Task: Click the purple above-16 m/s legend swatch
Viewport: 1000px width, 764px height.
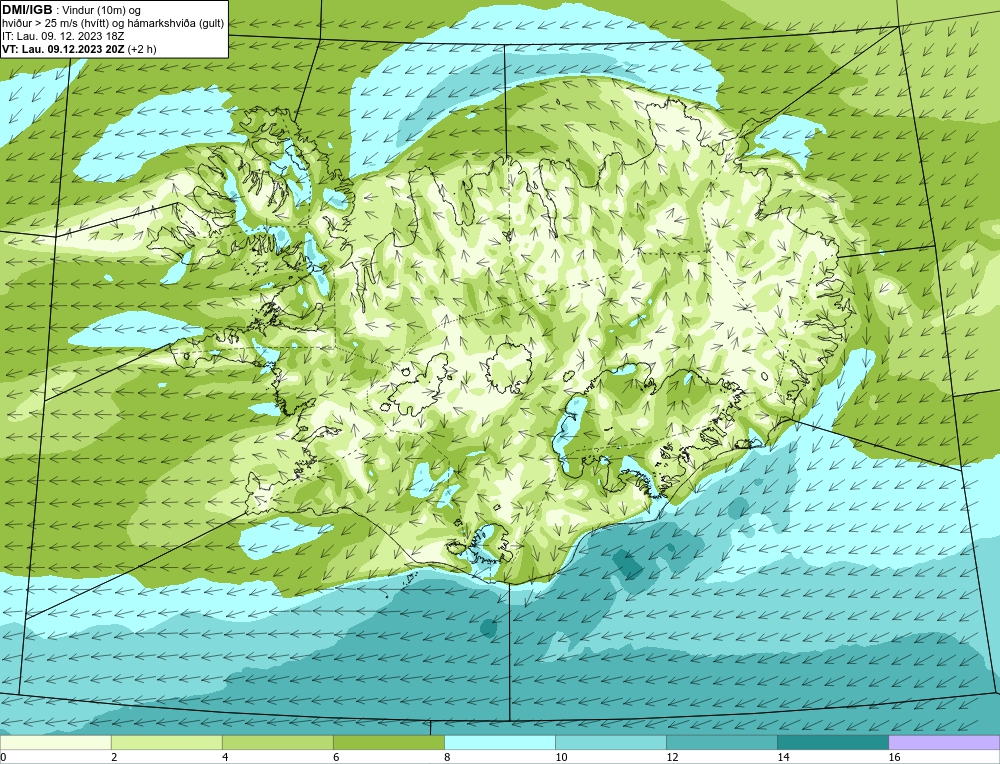Action: click(x=944, y=742)
